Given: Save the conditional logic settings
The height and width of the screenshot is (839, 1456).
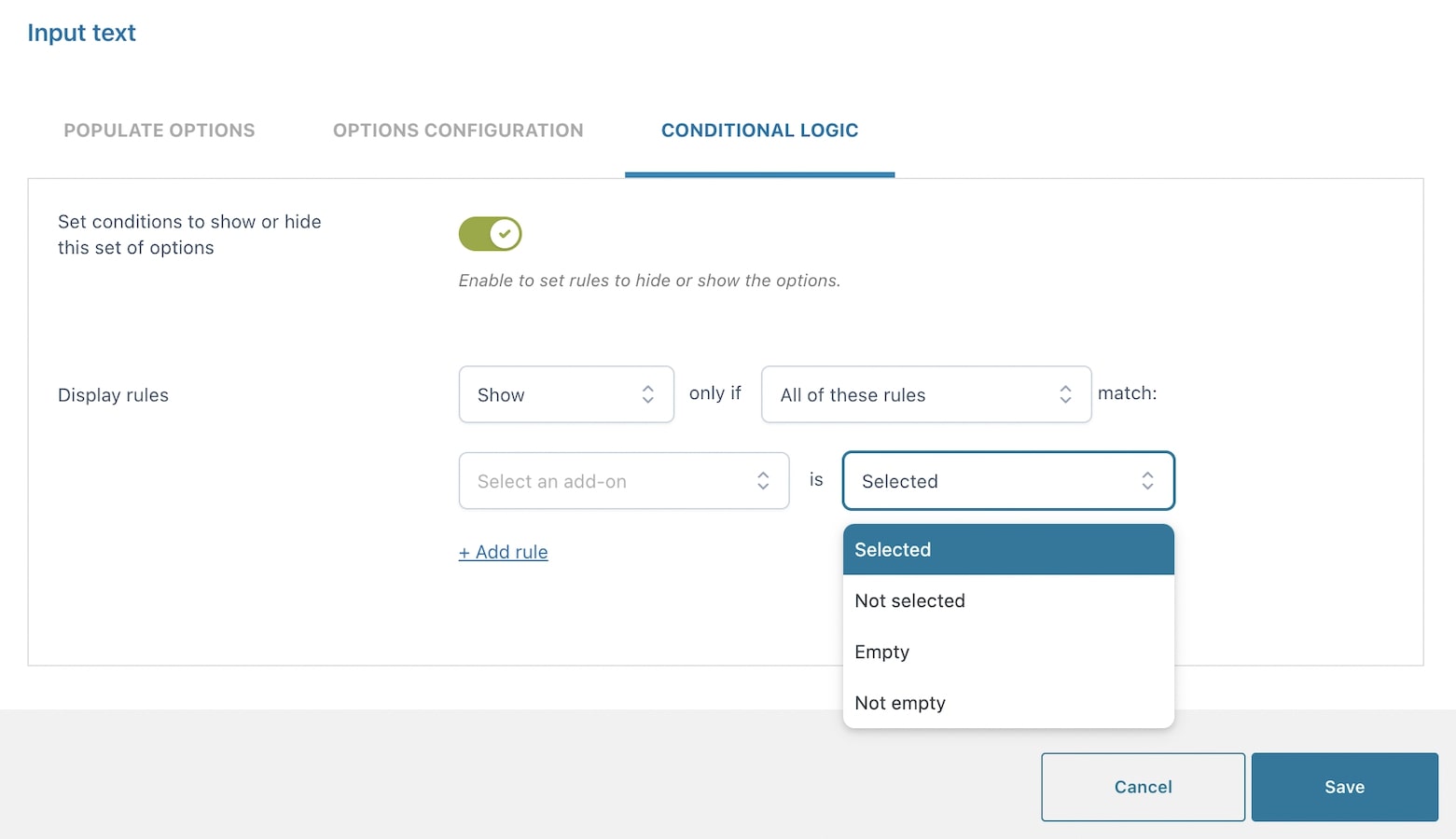Looking at the screenshot, I should point(1344,787).
